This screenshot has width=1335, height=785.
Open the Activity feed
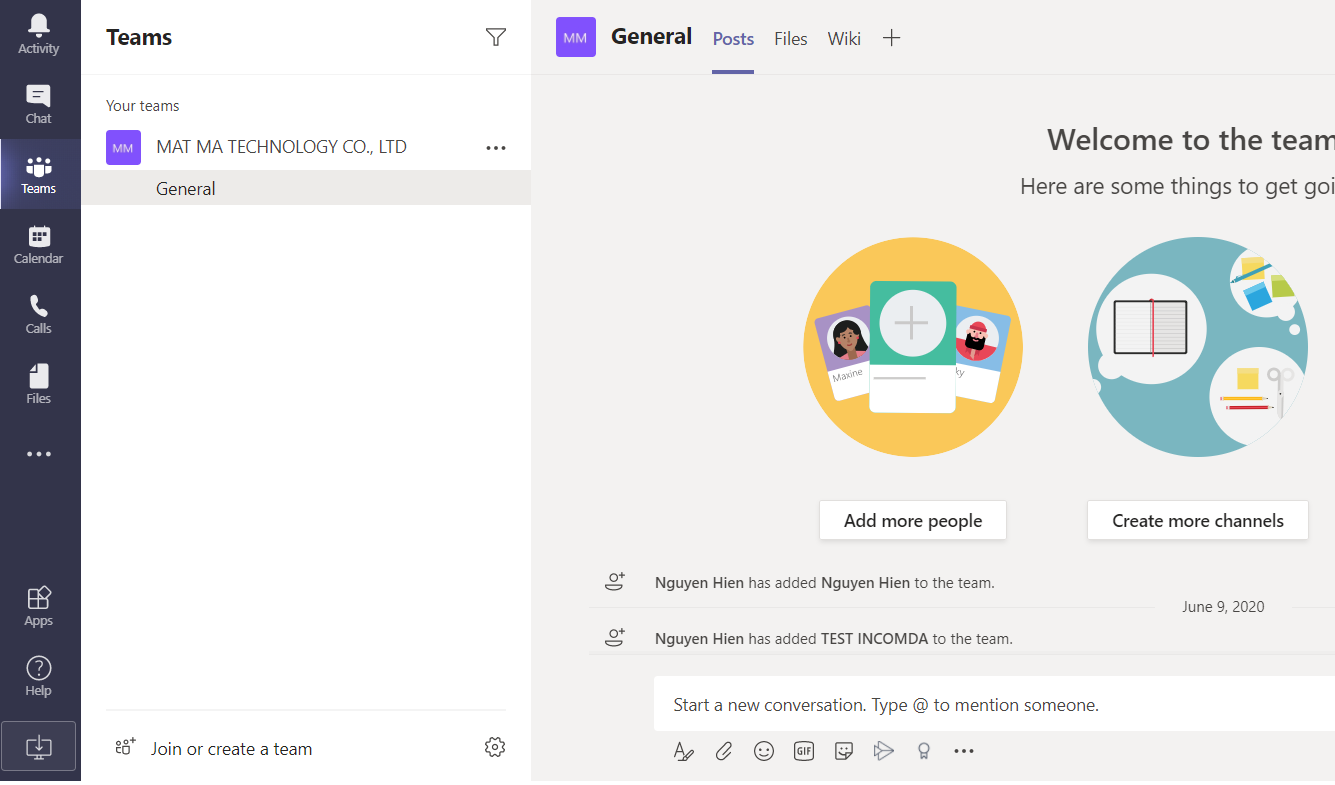pyautogui.click(x=39, y=35)
